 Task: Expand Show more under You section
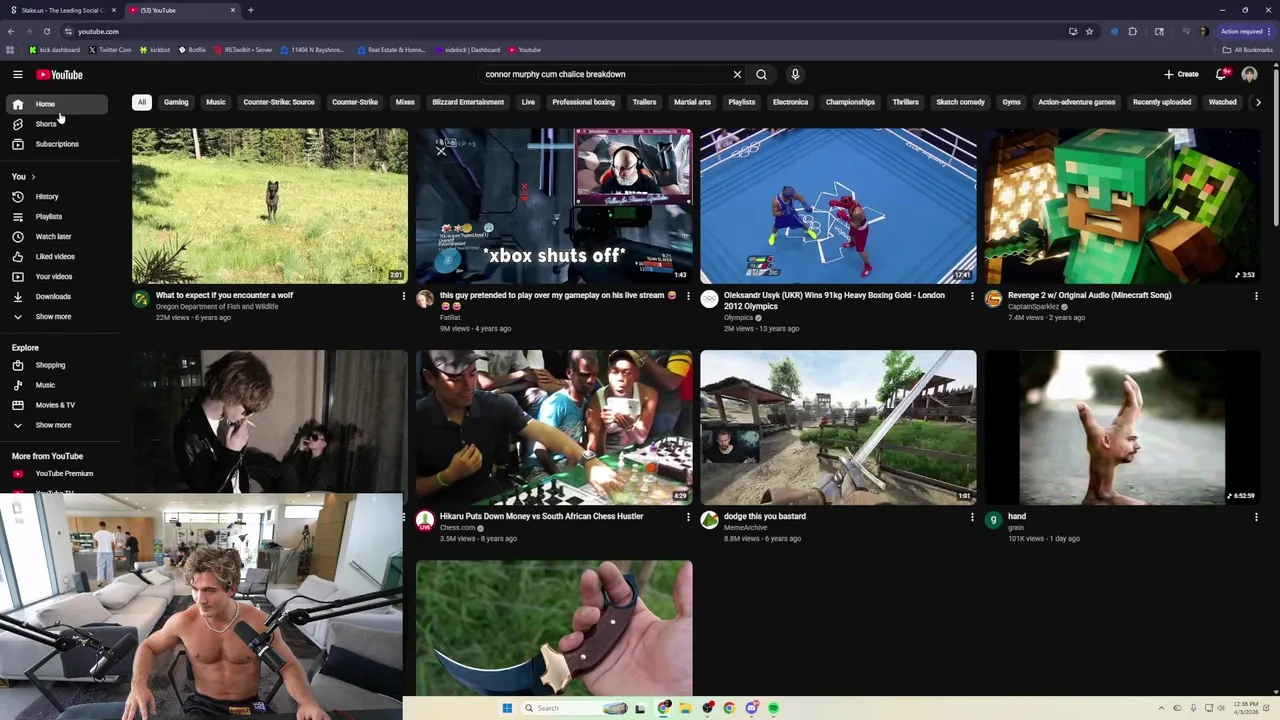point(53,316)
